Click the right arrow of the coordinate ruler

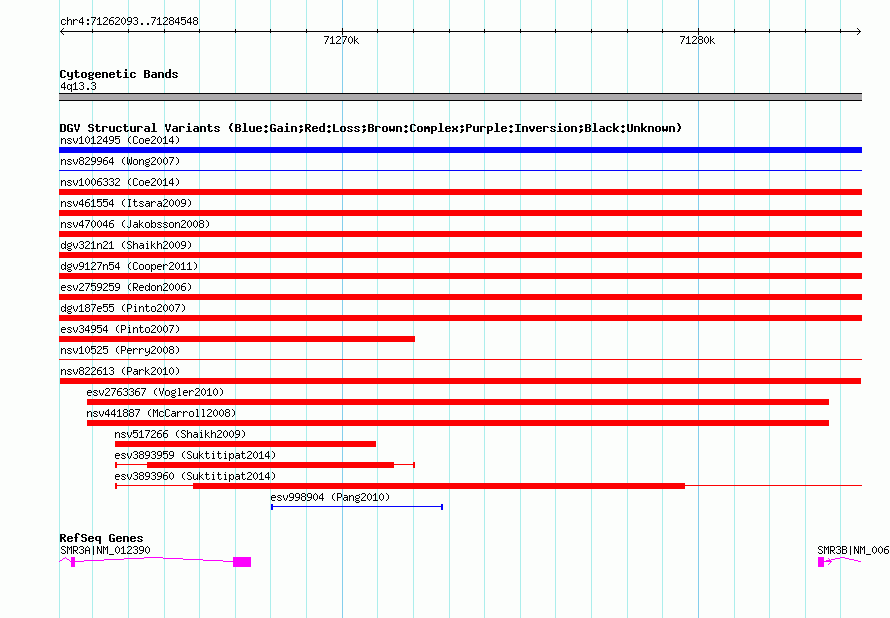tap(859, 31)
